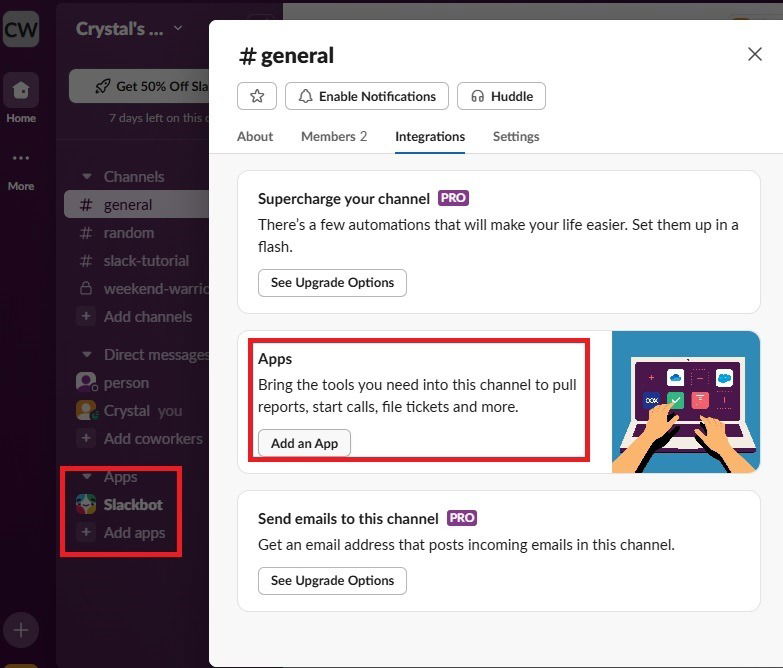Click the plus icon beside Add channels
This screenshot has height=668, width=783.
(x=86, y=317)
